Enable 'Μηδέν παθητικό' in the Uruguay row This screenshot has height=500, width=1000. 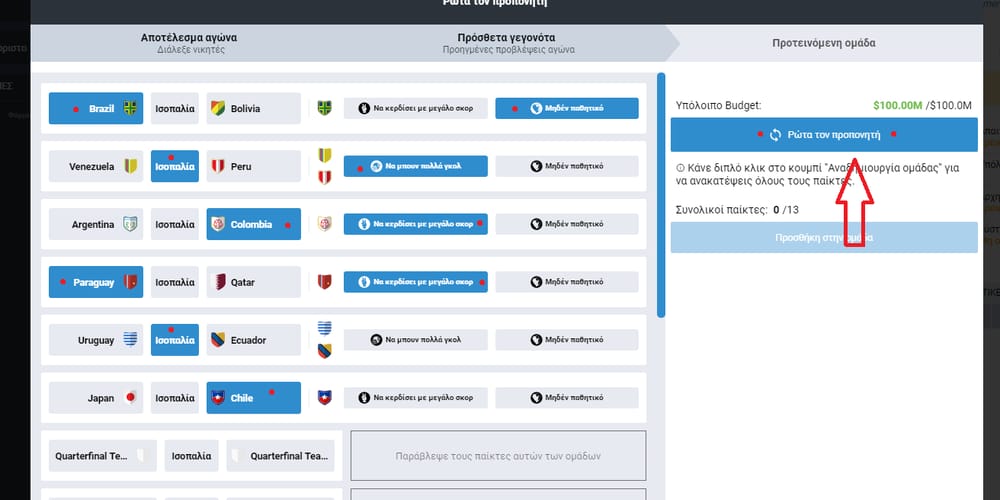point(567,340)
